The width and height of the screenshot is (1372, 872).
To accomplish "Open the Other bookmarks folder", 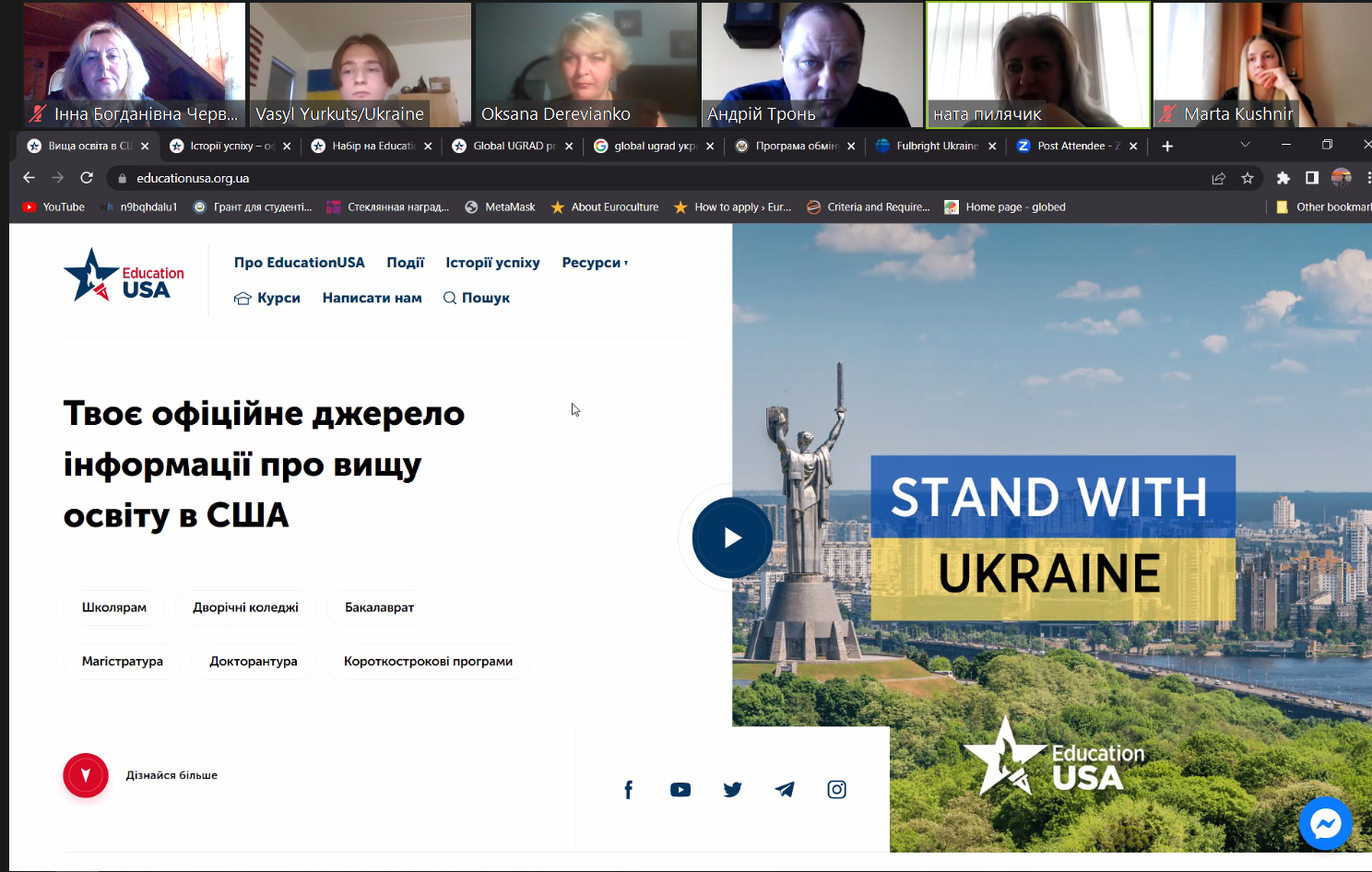I will pos(1324,207).
